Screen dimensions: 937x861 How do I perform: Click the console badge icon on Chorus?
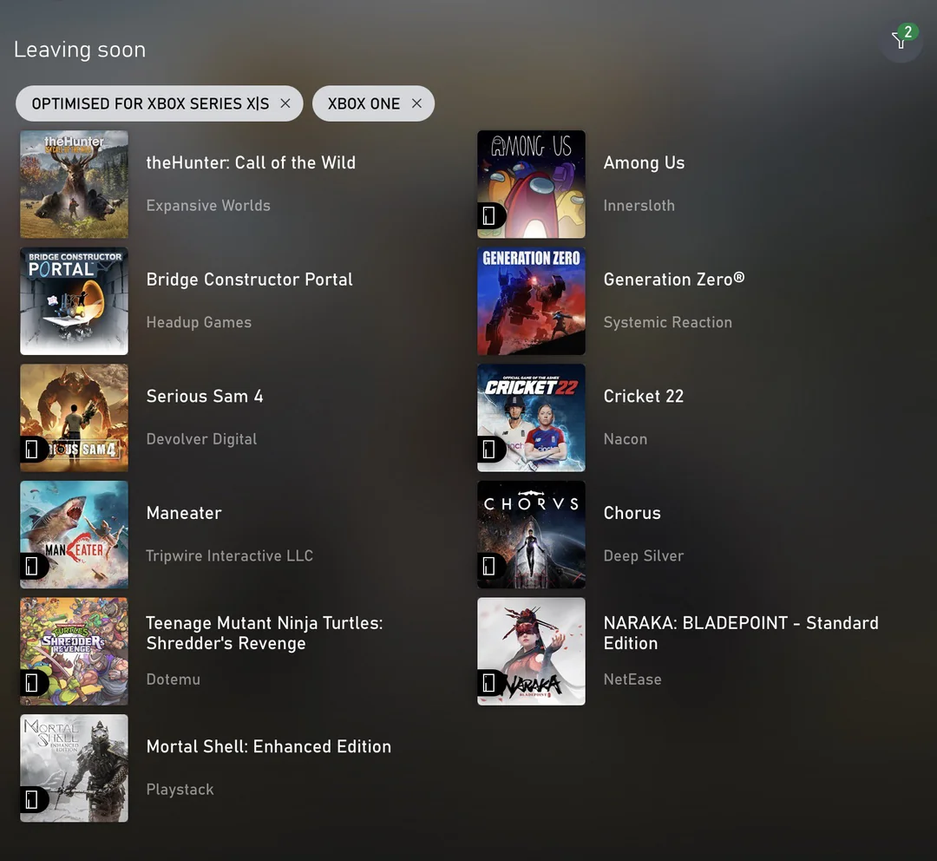(x=489, y=566)
